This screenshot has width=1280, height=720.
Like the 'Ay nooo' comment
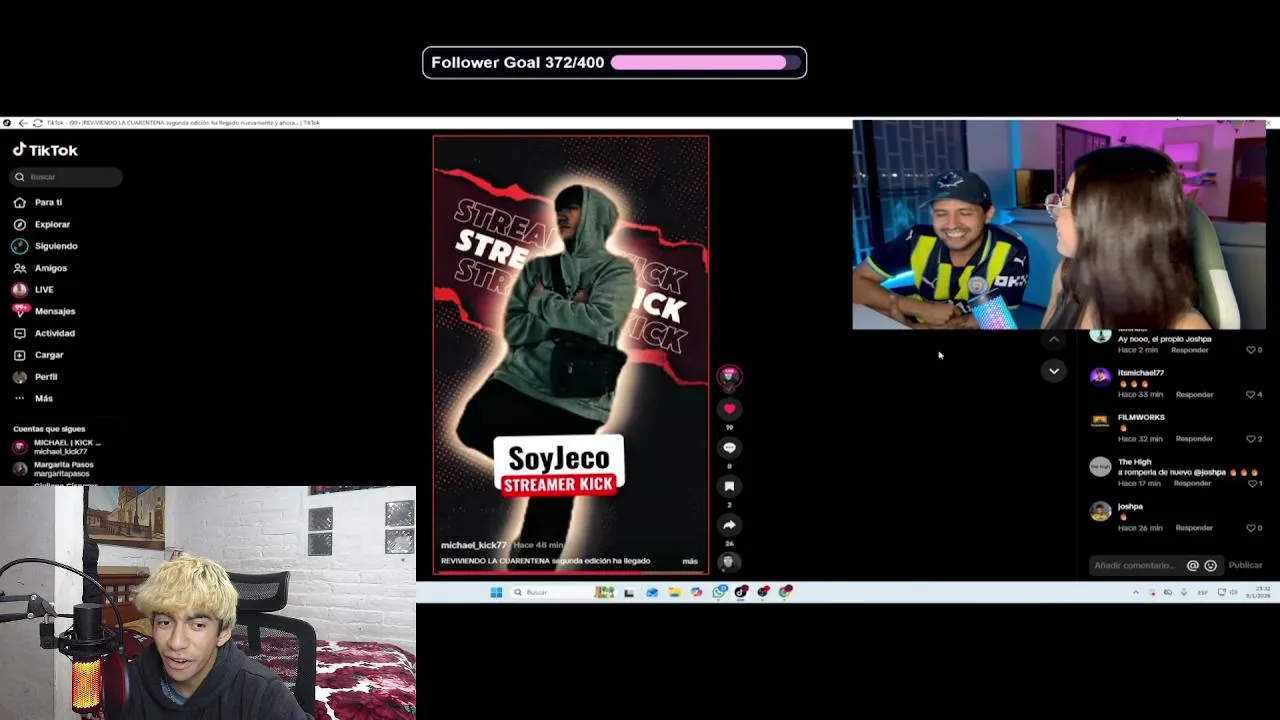1251,350
